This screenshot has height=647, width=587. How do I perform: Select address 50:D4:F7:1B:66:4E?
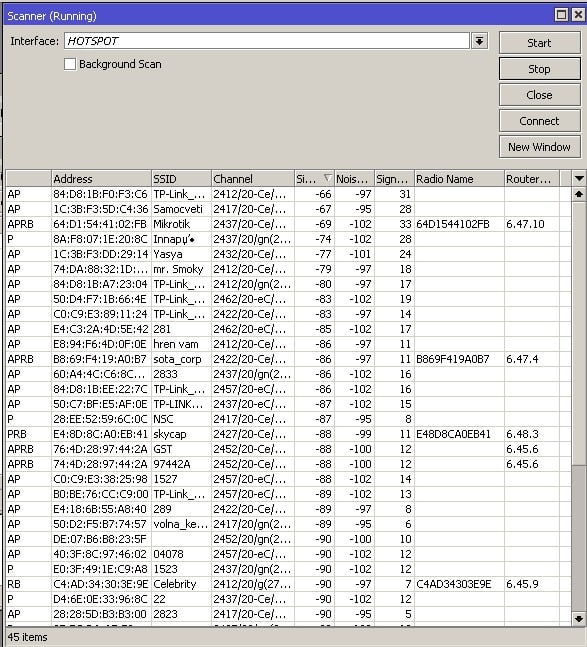tap(100, 299)
